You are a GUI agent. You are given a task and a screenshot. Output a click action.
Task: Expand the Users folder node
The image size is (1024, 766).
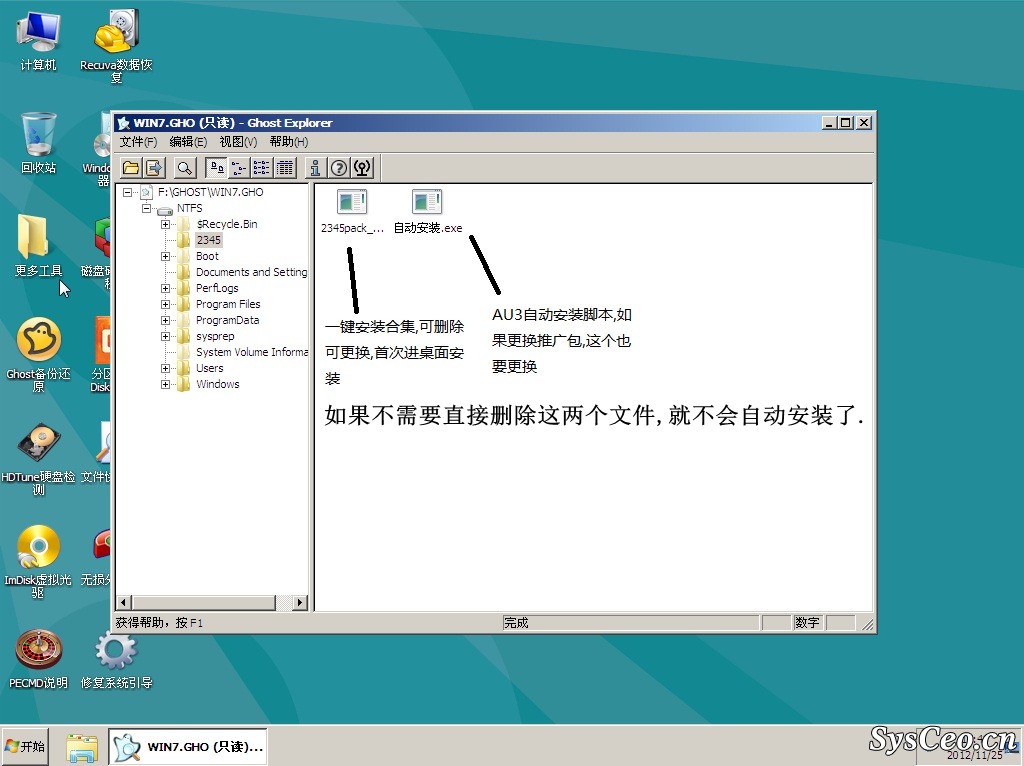(x=165, y=368)
